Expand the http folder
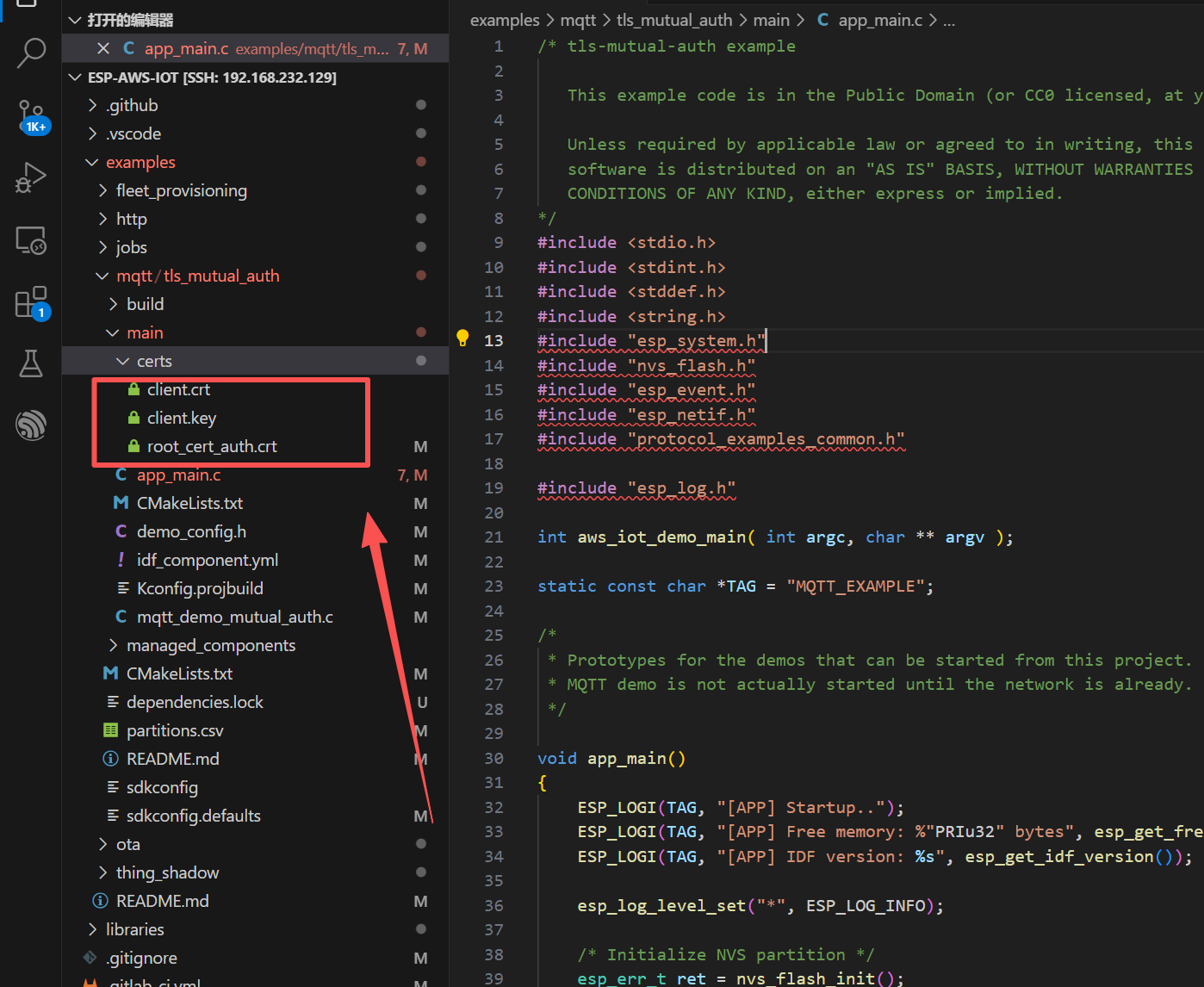Image resolution: width=1204 pixels, height=987 pixels. [103, 219]
